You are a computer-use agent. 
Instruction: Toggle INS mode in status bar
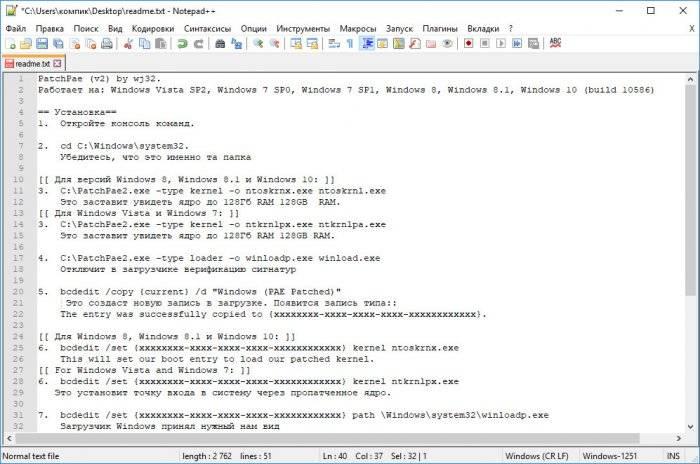[x=673, y=456]
